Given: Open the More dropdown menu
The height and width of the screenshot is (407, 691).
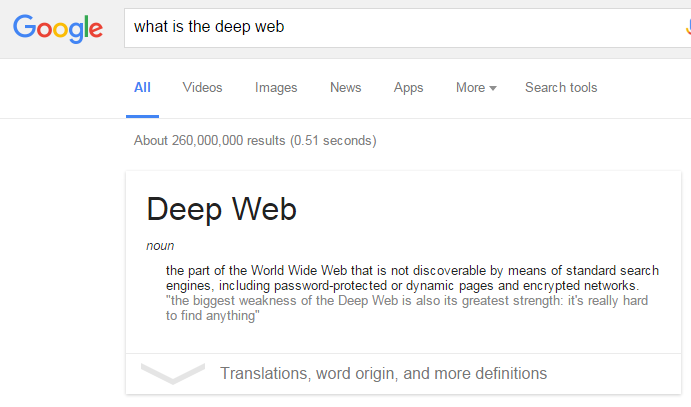Looking at the screenshot, I should click(x=476, y=88).
